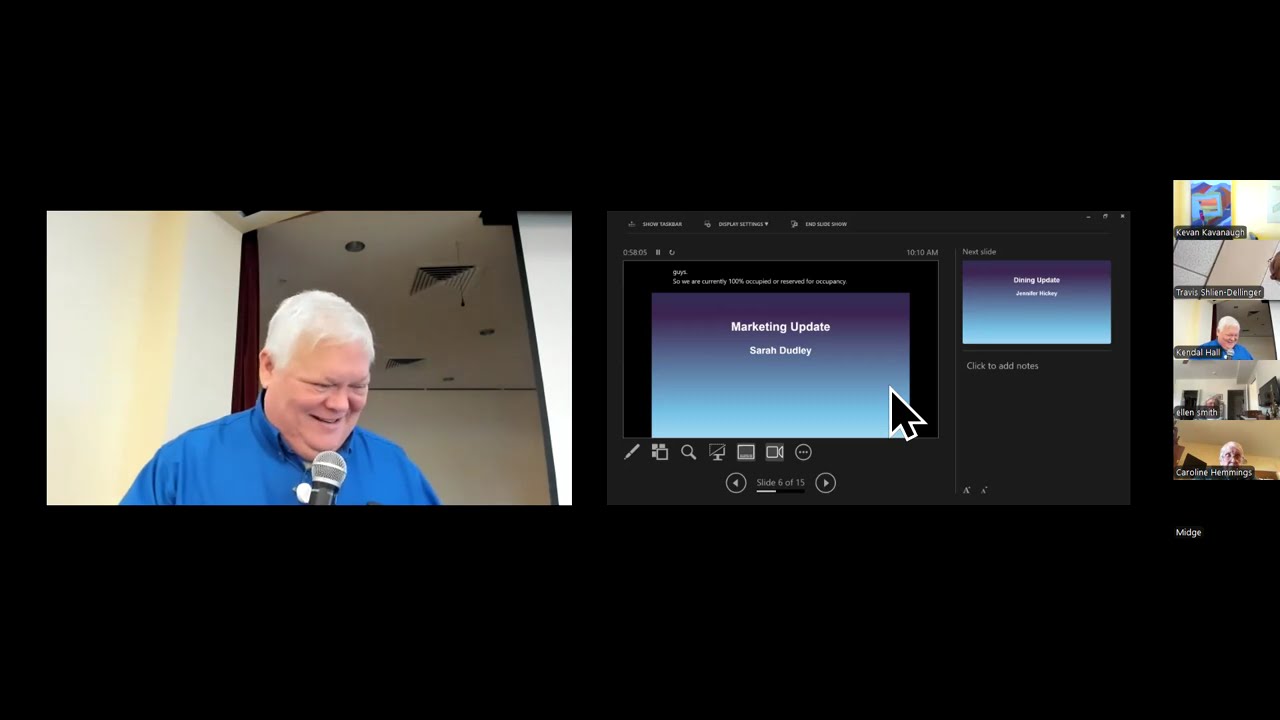Screen dimensions: 1280x720
Task: Open the Display Settings dropdown
Action: [x=736, y=224]
